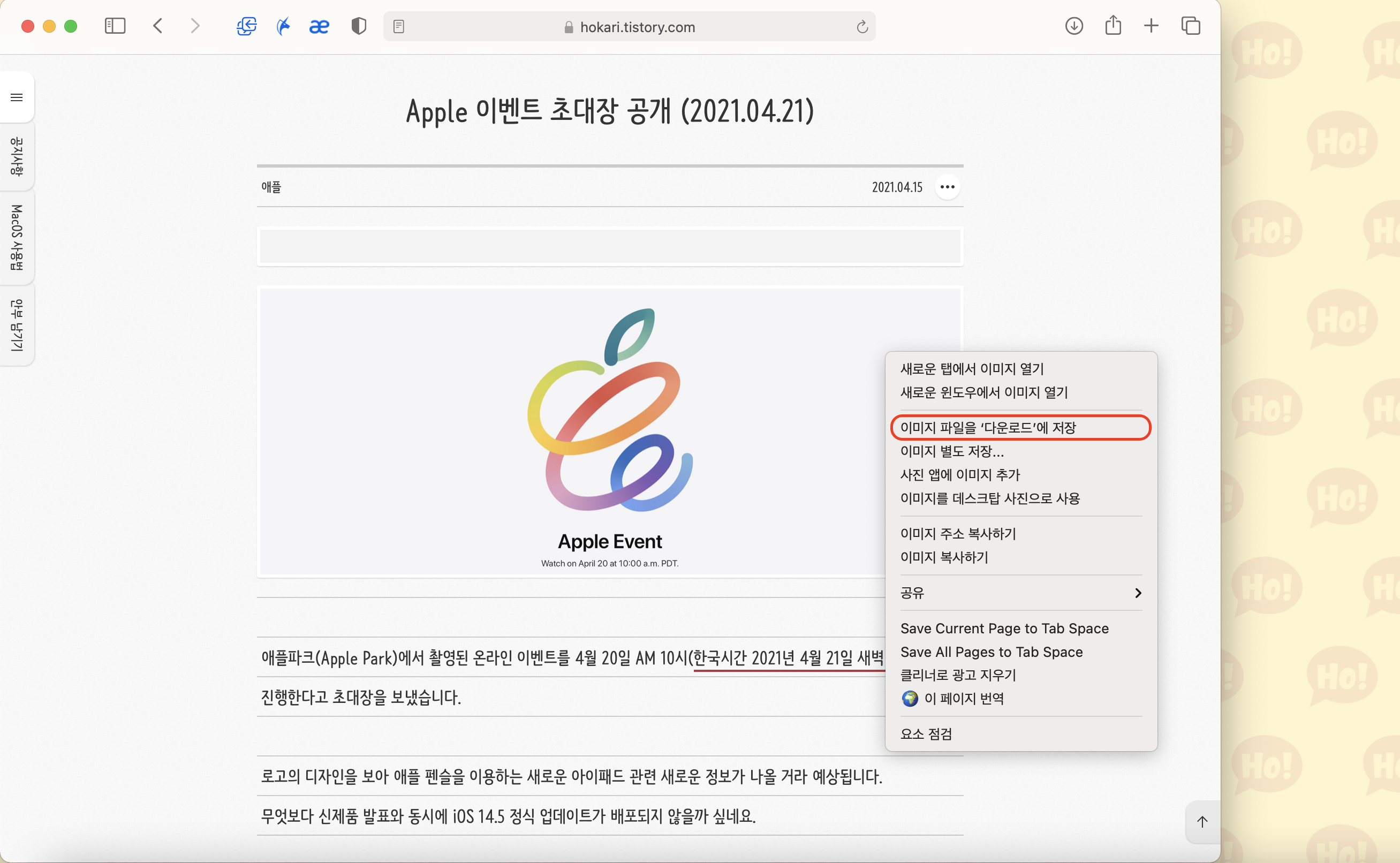Click the blue bird extension icon

pos(283,26)
